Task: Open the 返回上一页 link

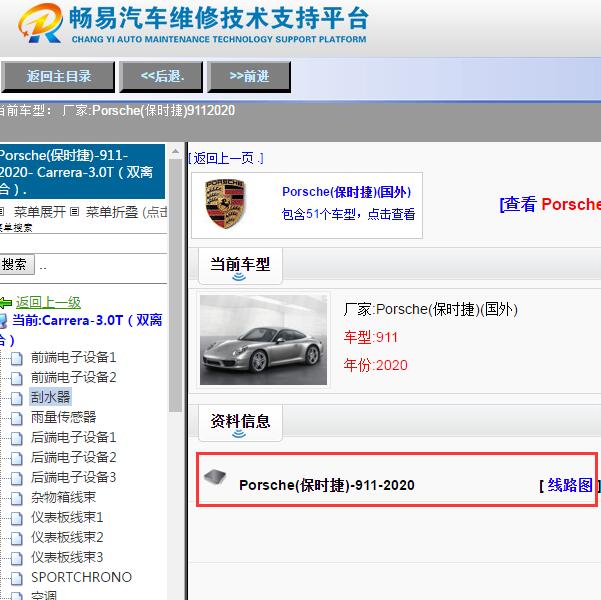Action: (226, 158)
